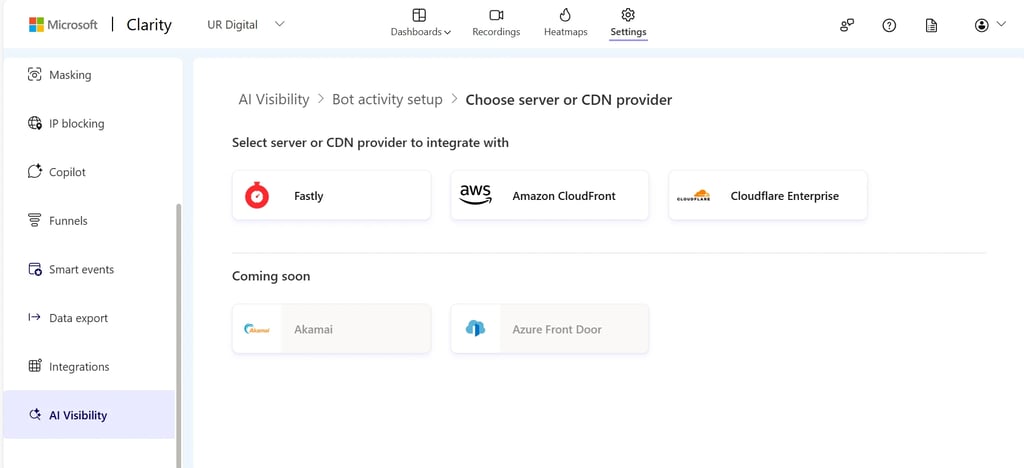The image size is (1024, 468).
Task: Open IP blocking settings
Action: pyautogui.click(x=89, y=123)
